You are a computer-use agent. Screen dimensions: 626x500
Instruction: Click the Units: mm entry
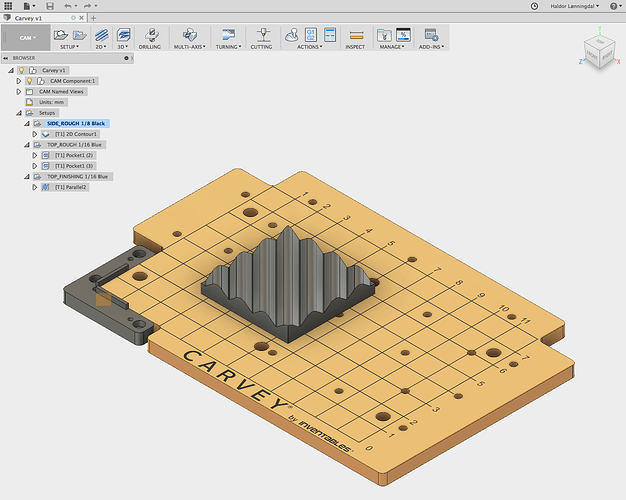pos(51,102)
